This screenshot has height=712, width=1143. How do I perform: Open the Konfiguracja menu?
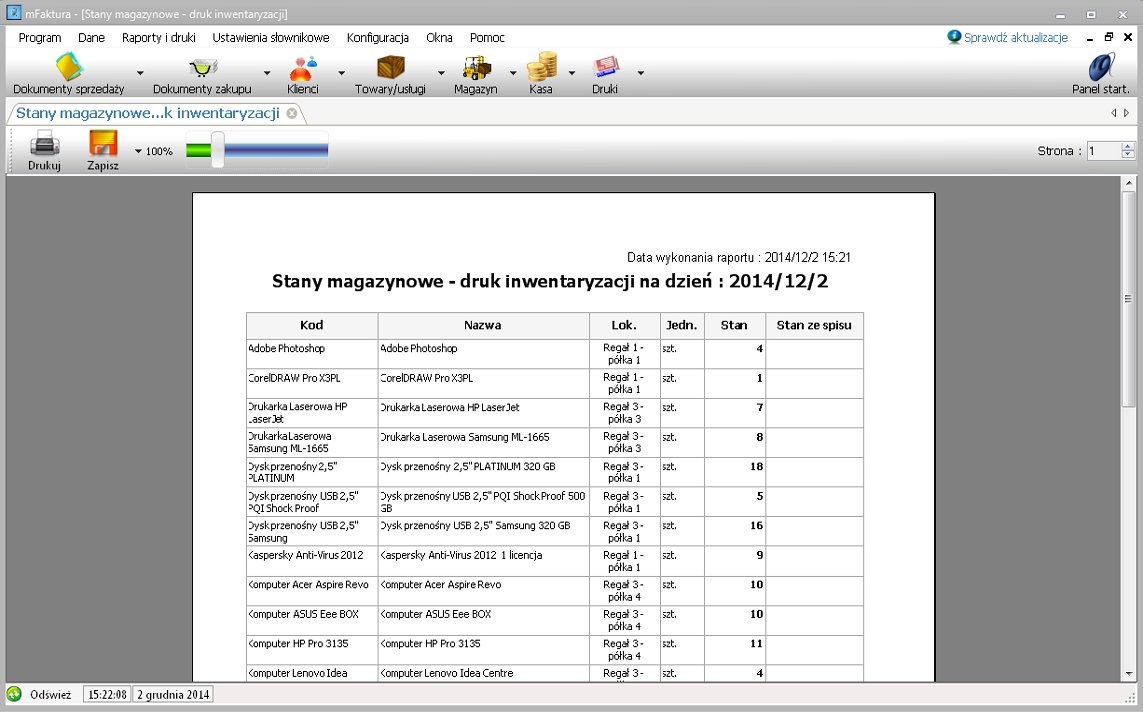click(377, 38)
